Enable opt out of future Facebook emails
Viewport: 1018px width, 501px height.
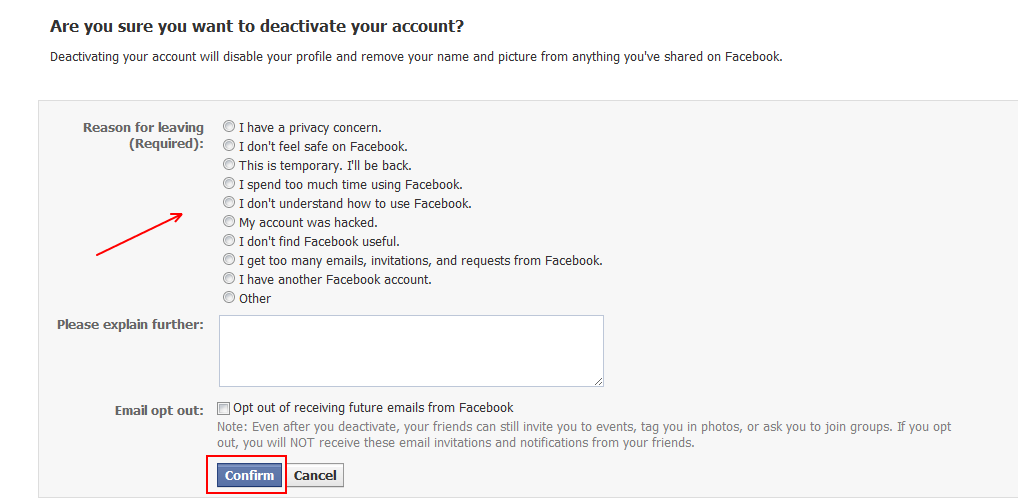point(225,408)
